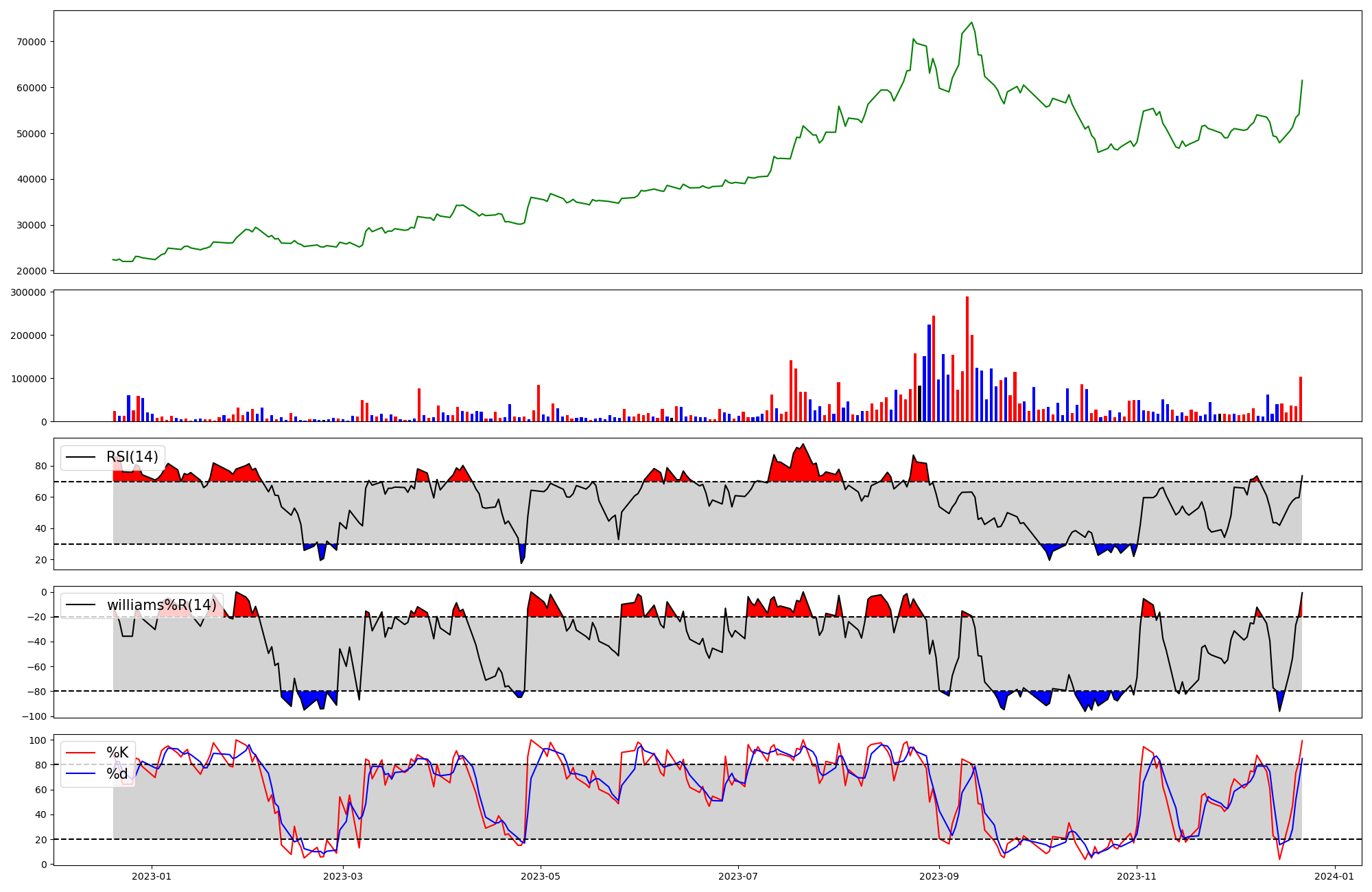Click the highest peak of green price line
1372x892 pixels.
pyautogui.click(x=971, y=23)
